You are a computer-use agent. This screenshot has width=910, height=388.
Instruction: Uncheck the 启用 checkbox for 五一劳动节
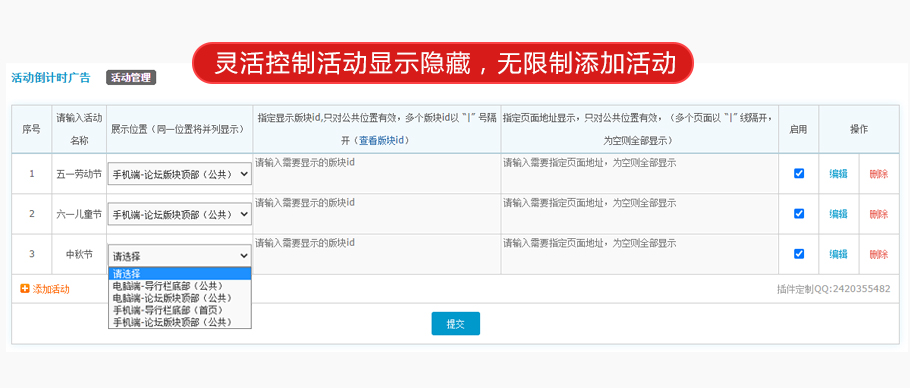[799, 173]
